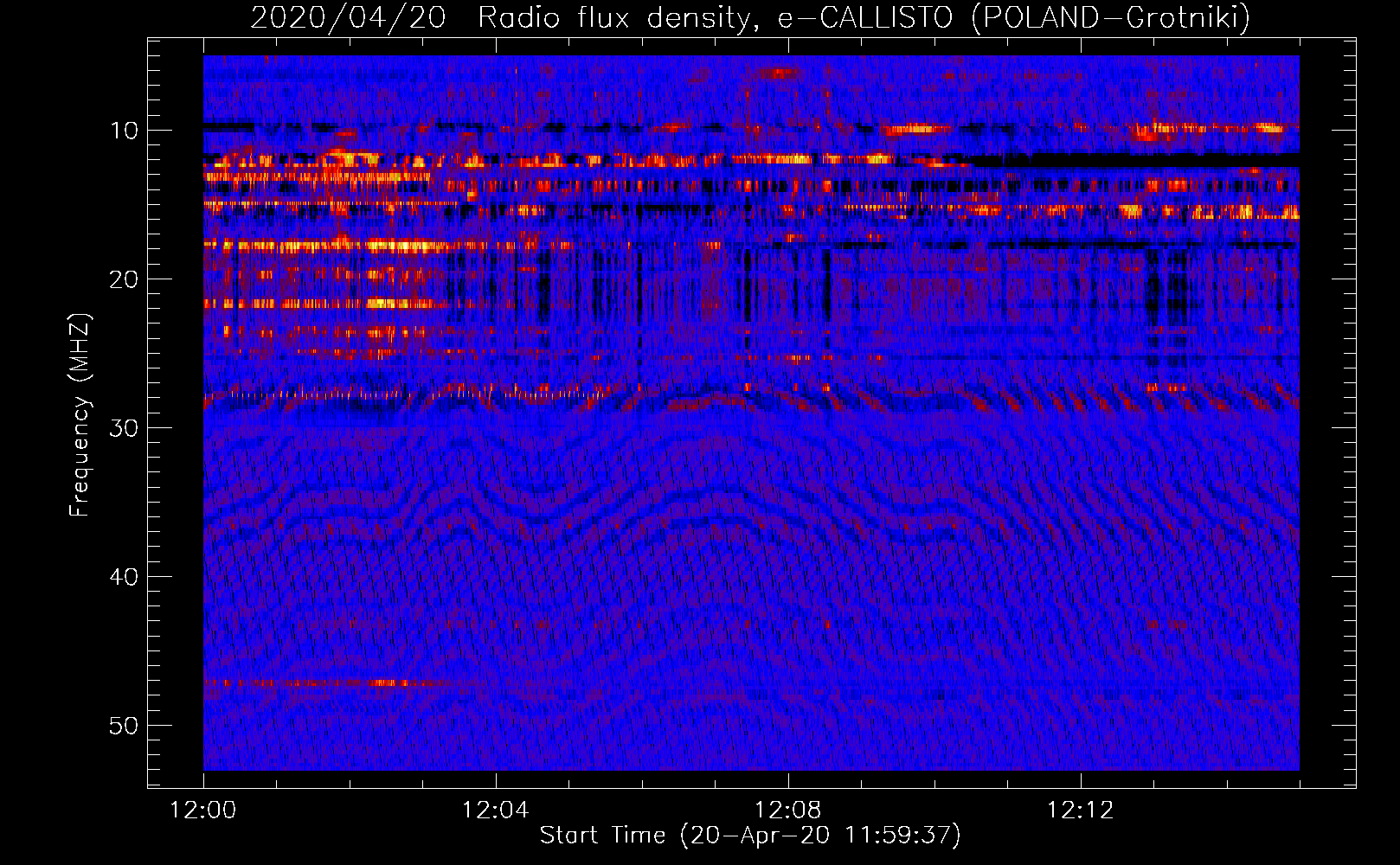Screen dimensions: 1400x865
Task: Click the x-axis time label 12:08
Action: click(x=788, y=811)
